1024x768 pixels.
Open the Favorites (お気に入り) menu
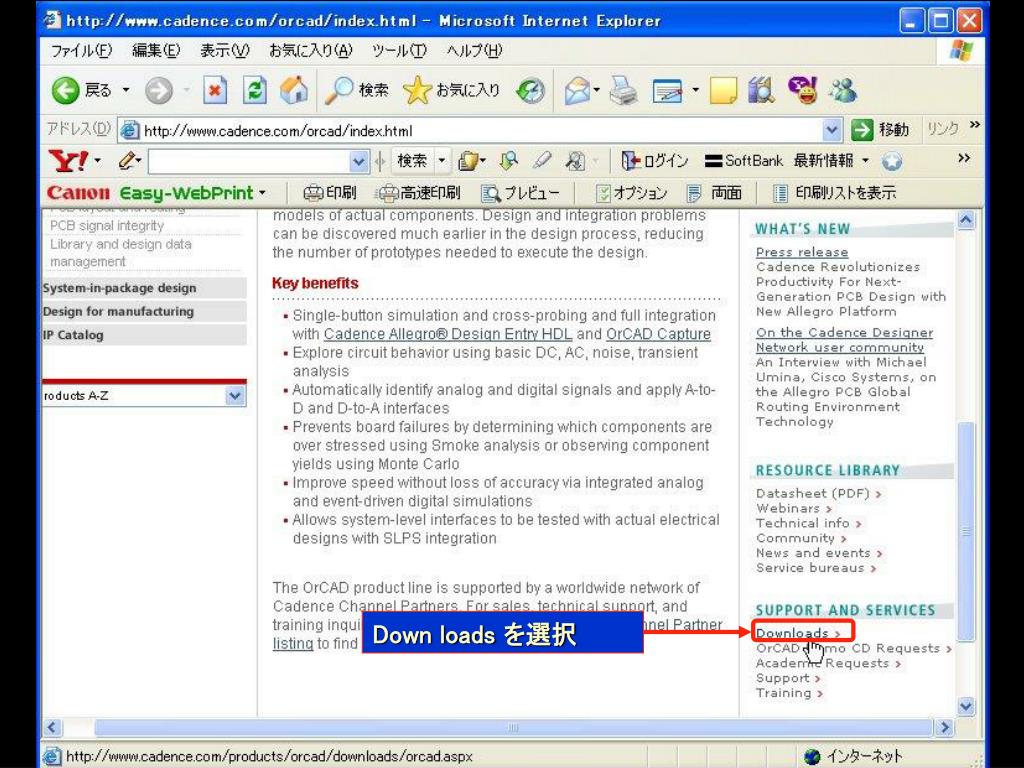tap(311, 50)
